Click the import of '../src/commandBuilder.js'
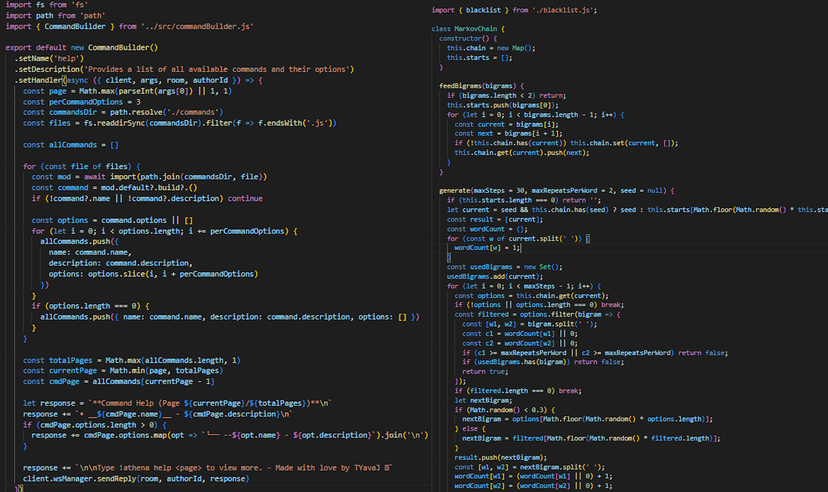 129,26
